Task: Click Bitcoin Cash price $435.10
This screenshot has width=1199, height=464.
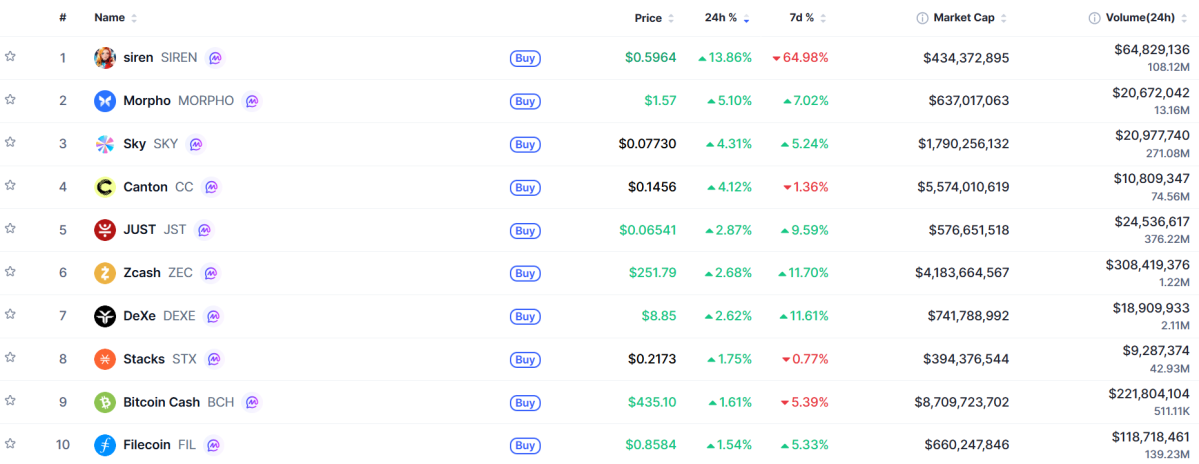Action: click(652, 402)
